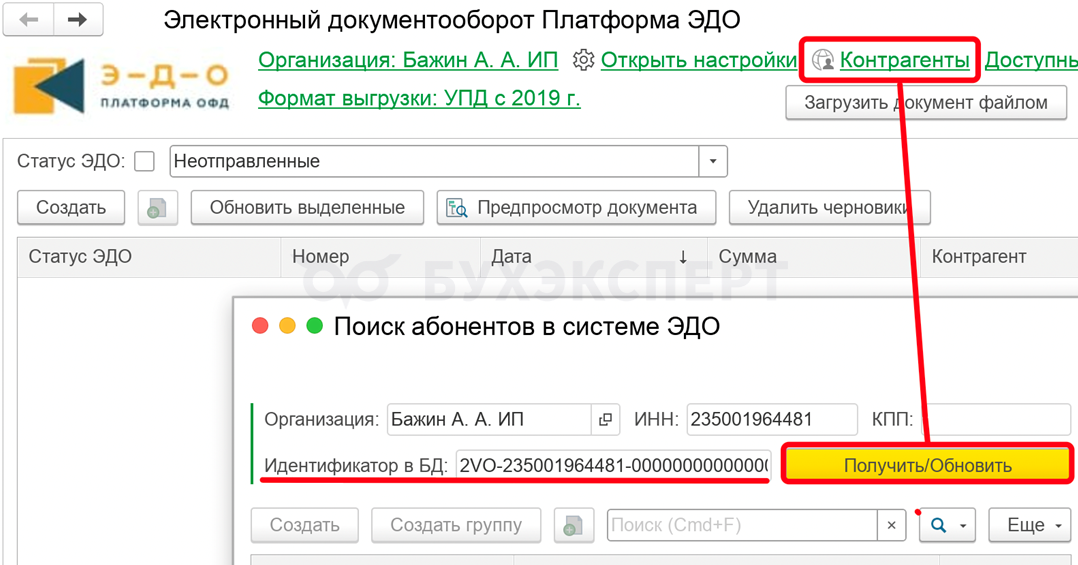Click the open-reference icon in Организация field
This screenshot has width=1078, height=565.
pos(606,419)
